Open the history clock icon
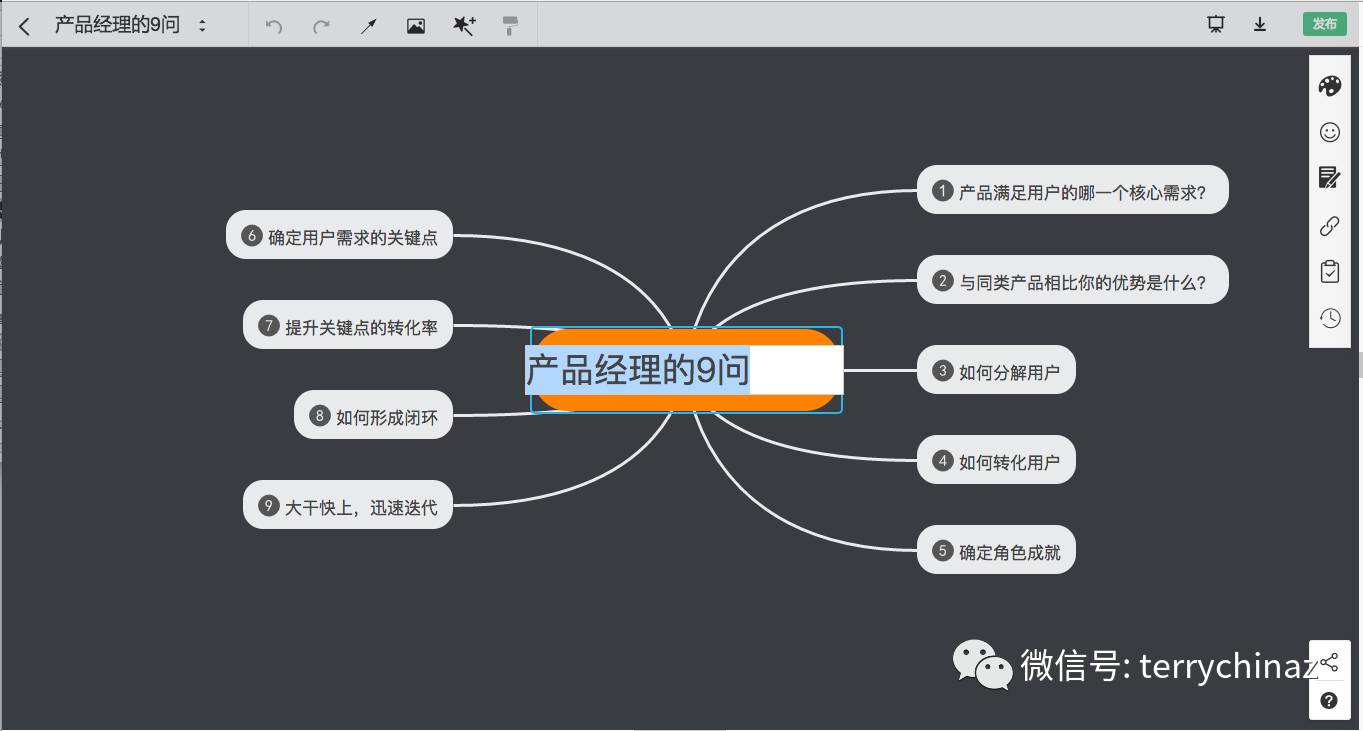1363x731 pixels. (1330, 318)
